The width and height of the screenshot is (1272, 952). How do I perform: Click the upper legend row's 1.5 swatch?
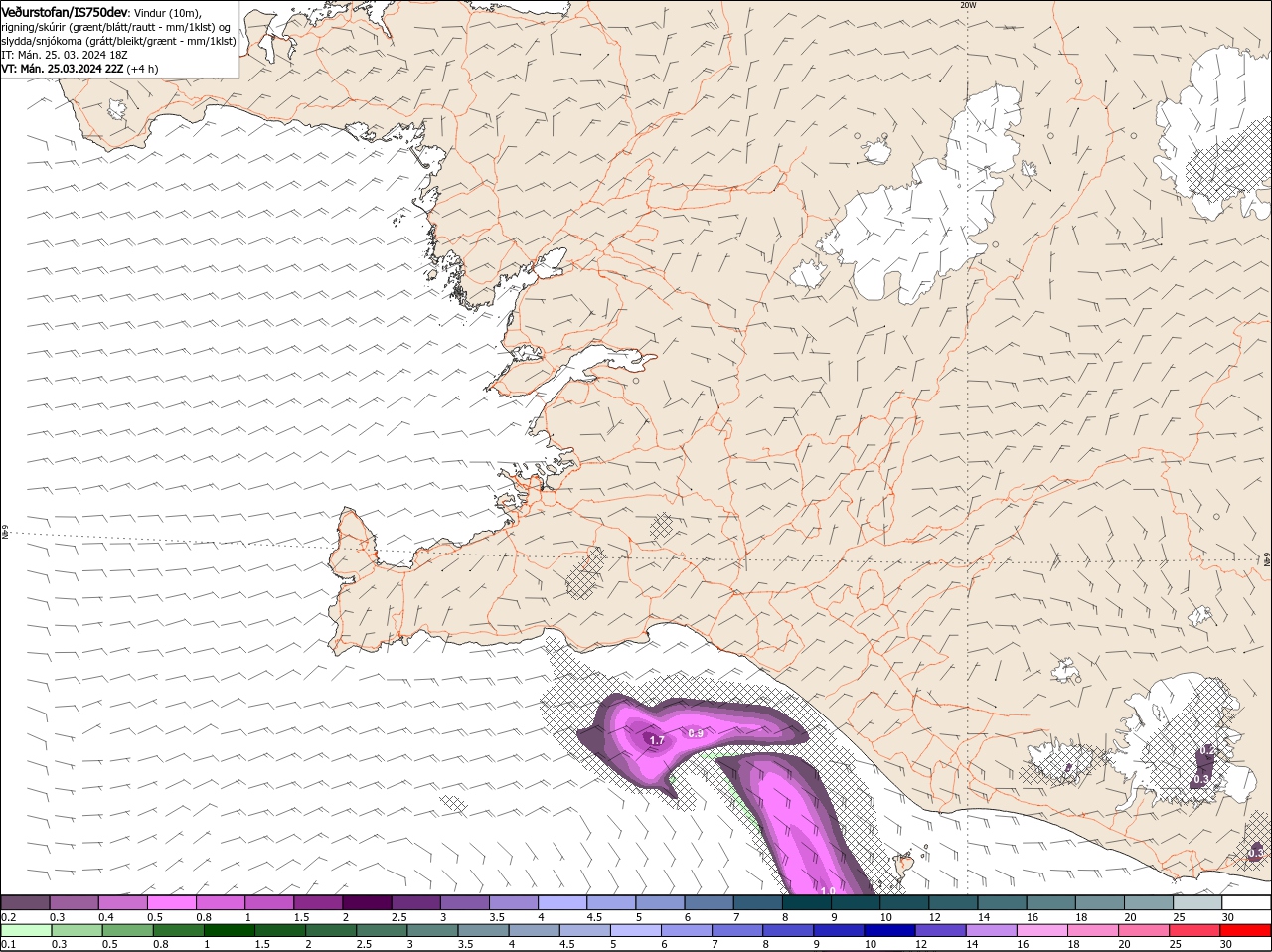click(317, 902)
